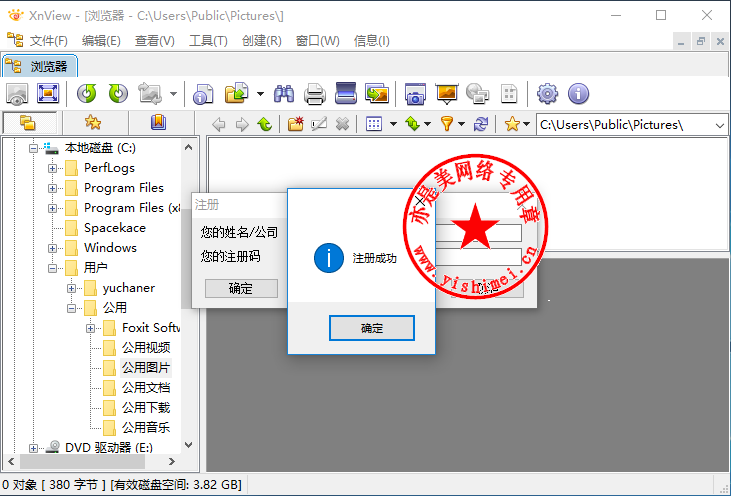The width and height of the screenshot is (731, 496).
Task: Open the batch Convert images icon
Action: (377, 94)
